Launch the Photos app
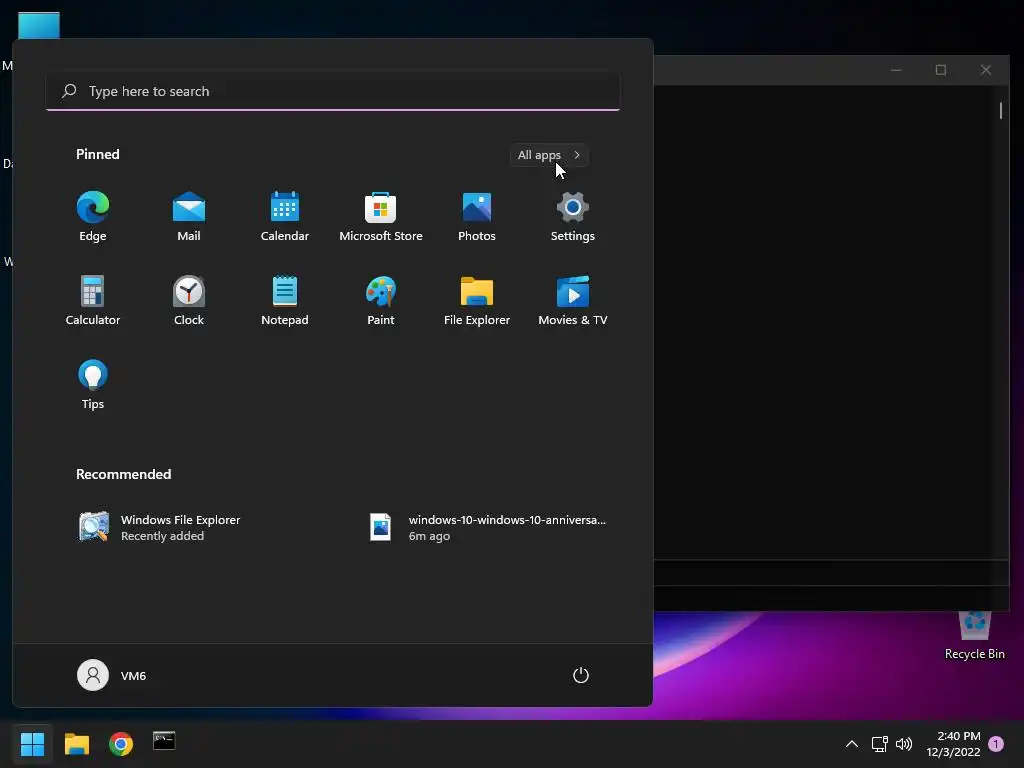Screen dimensions: 1024x768 pos(477,217)
